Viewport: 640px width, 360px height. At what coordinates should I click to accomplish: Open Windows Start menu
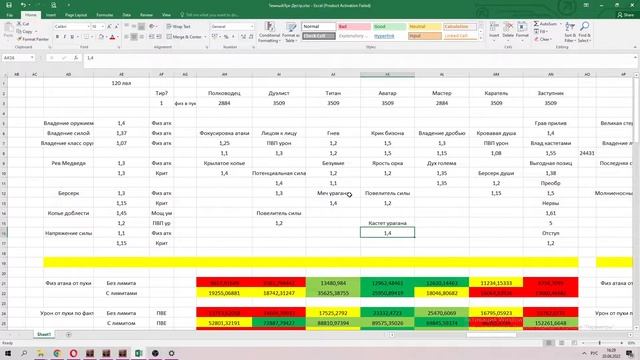click(x=8, y=353)
